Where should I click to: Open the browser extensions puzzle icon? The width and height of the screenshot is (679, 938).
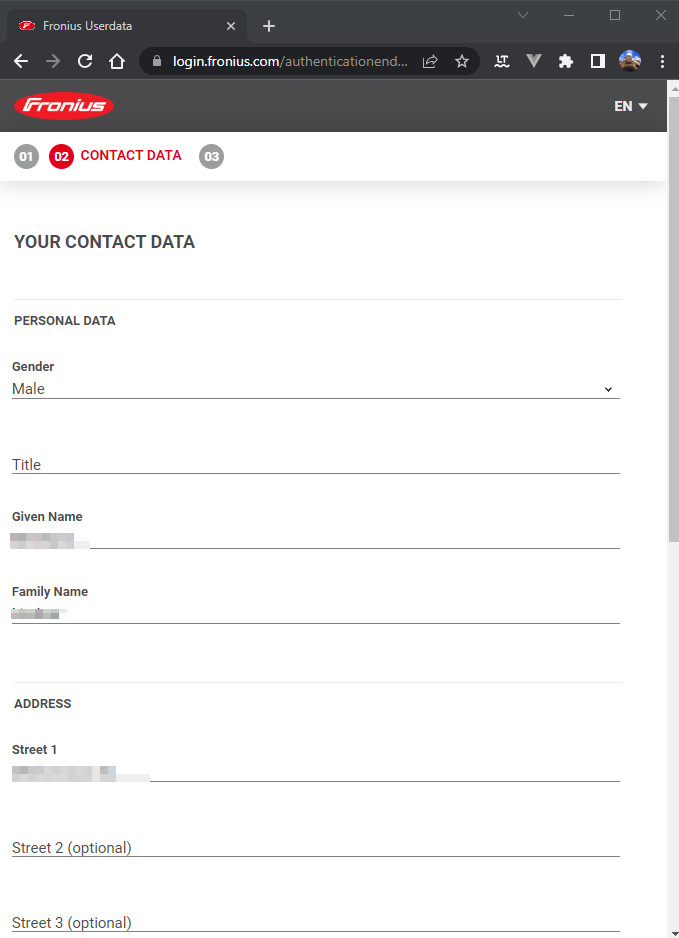[566, 61]
